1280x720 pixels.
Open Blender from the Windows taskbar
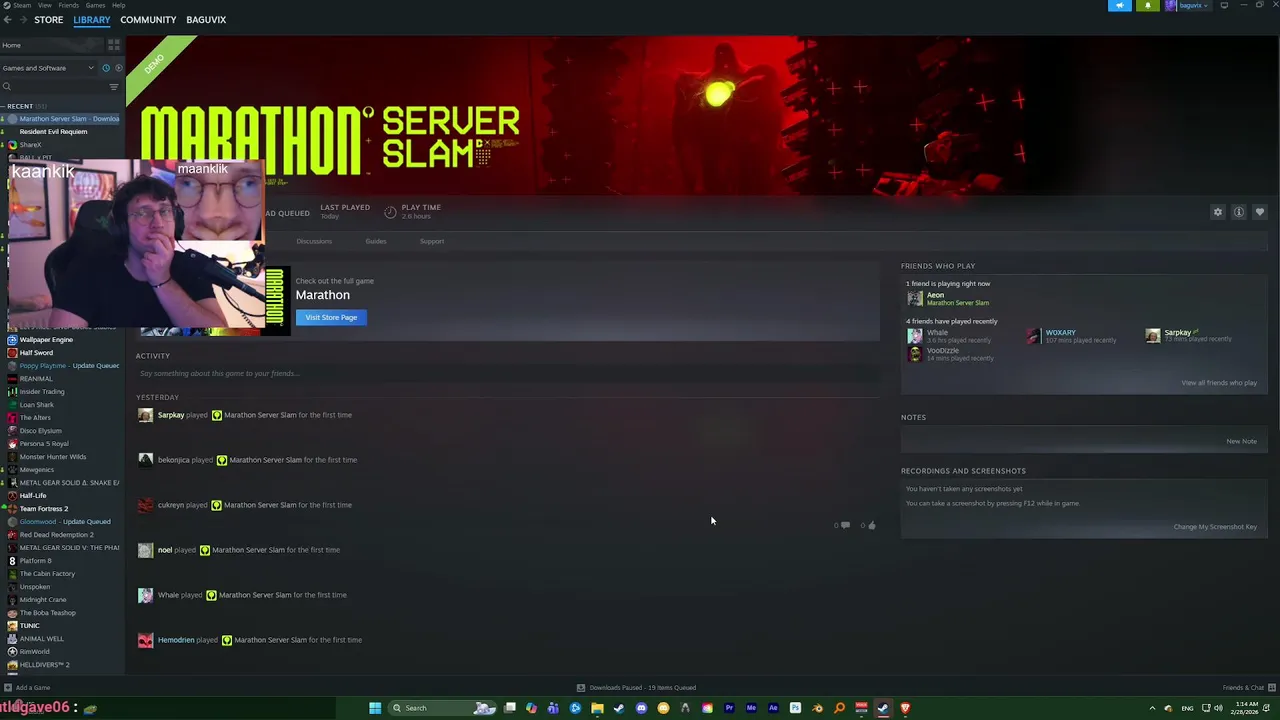point(817,708)
